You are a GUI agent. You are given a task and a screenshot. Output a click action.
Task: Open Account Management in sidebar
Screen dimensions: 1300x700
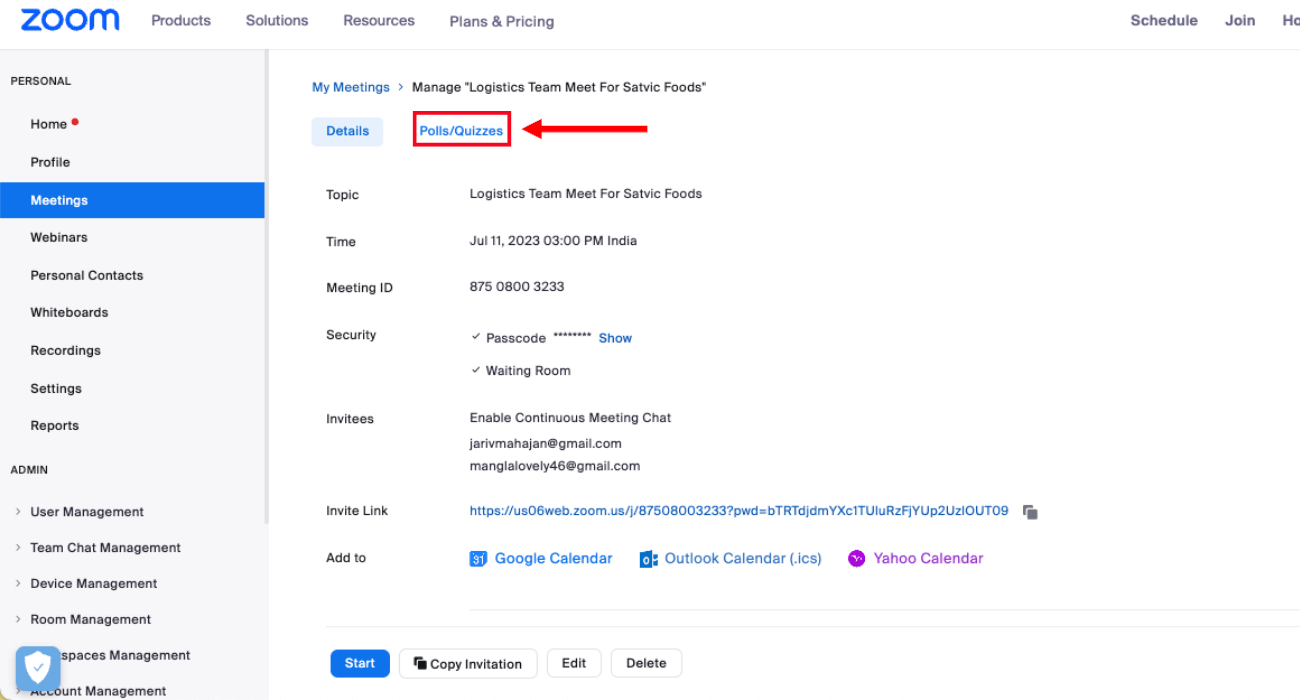point(98,691)
